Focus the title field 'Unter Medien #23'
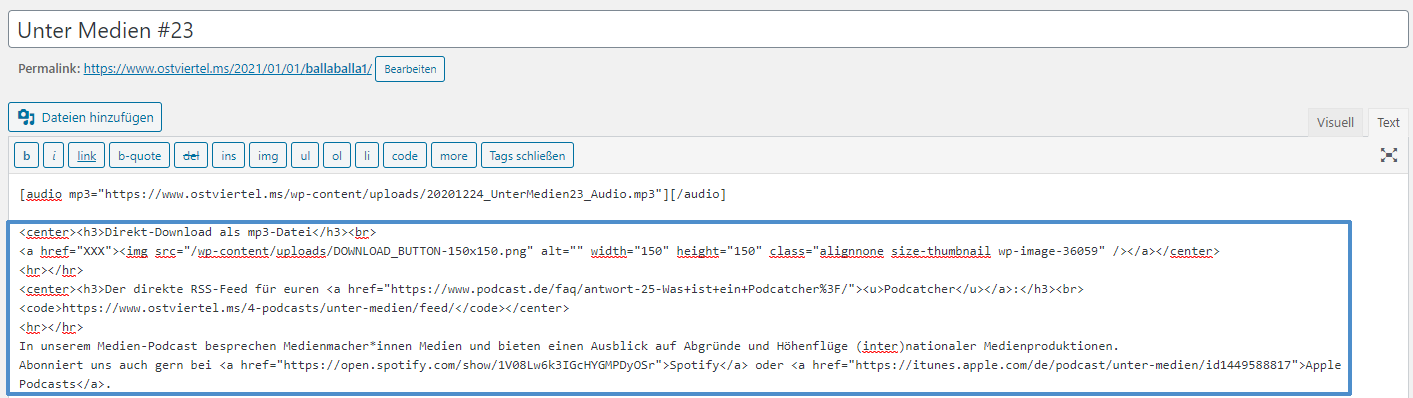 click(708, 30)
